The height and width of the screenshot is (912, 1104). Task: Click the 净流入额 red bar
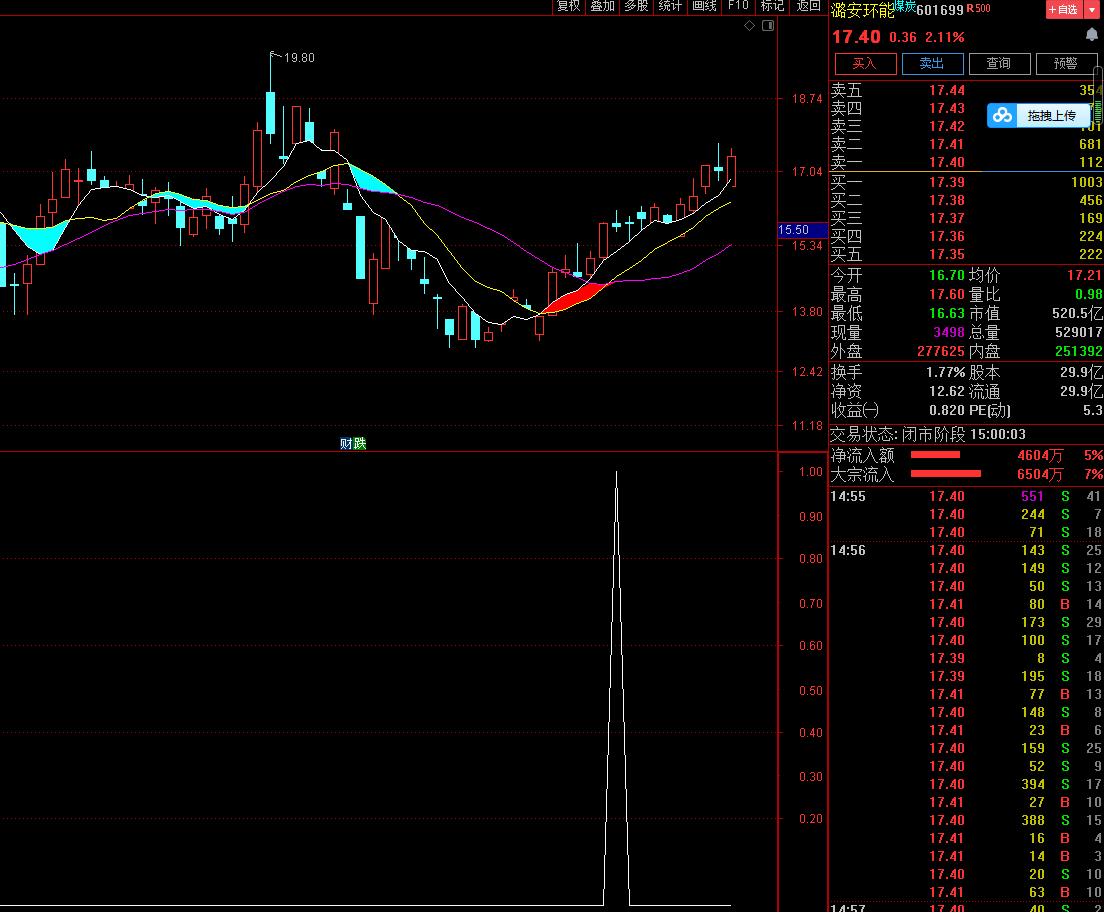(936, 455)
